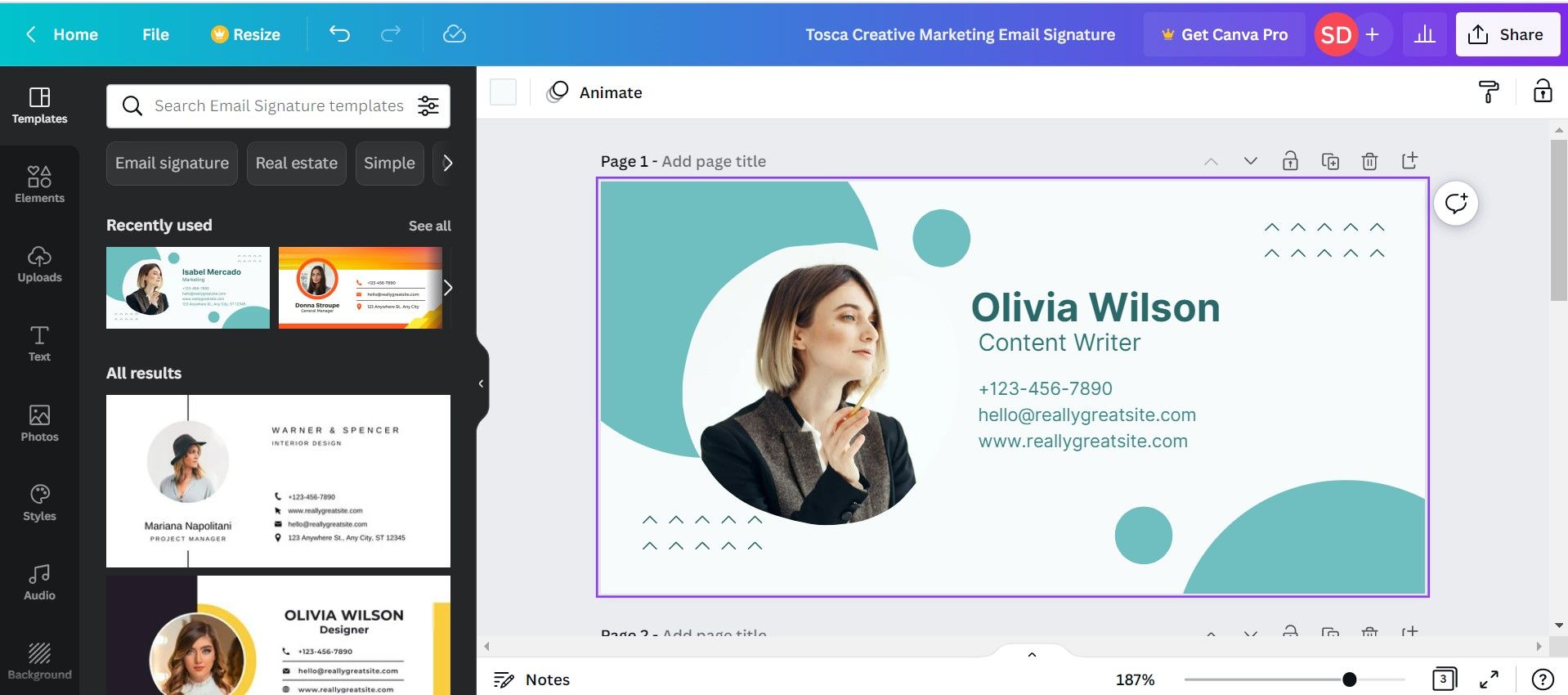Image resolution: width=1568 pixels, height=695 pixels.
Task: Choose the Warner & Spencer template thumbnail
Action: [278, 481]
